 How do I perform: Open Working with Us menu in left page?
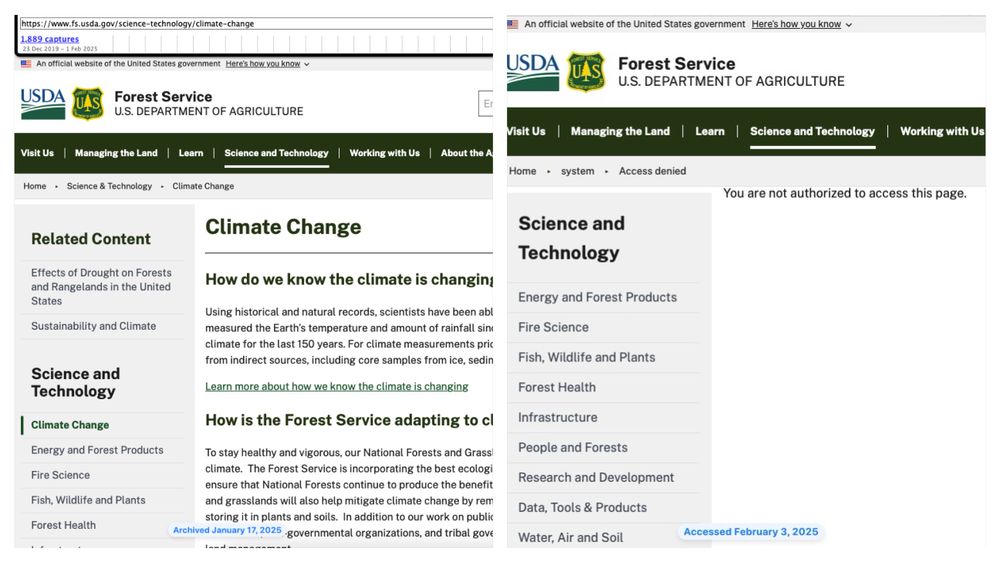click(x=385, y=153)
